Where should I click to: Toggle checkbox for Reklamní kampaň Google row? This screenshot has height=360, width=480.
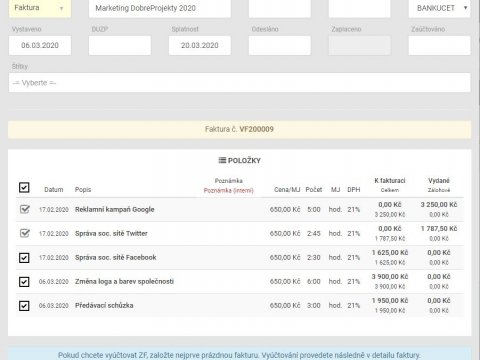coord(24,209)
